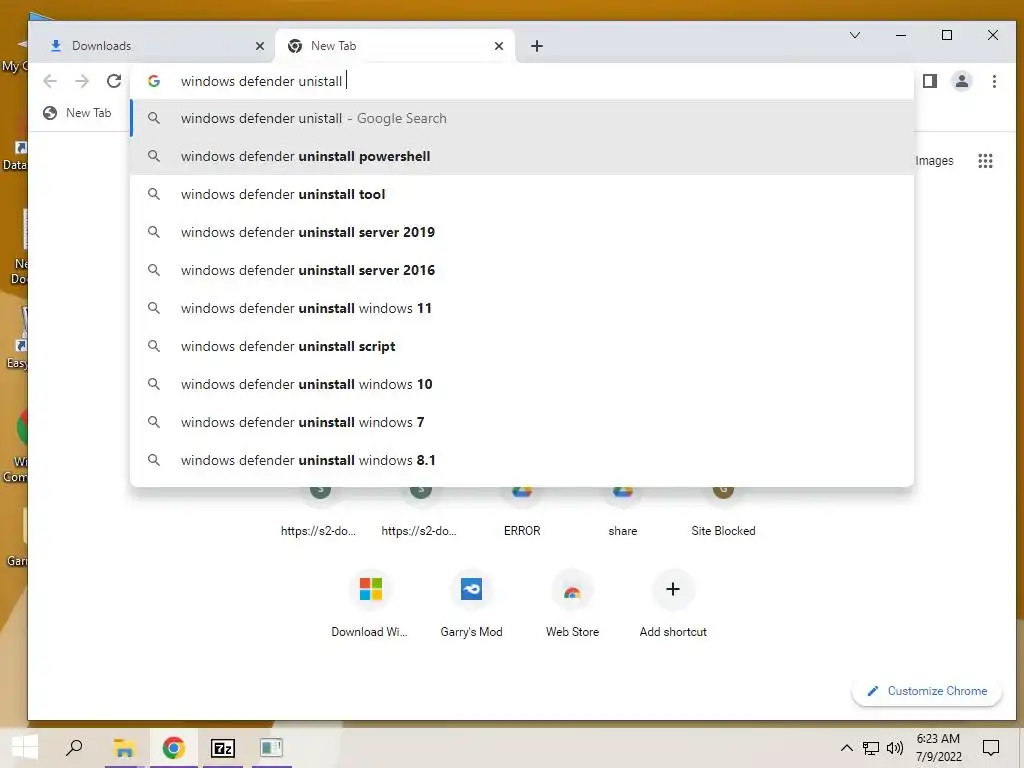Open the 'share' shortcut tile
Screen dimensions: 1024x768
(x=622, y=511)
